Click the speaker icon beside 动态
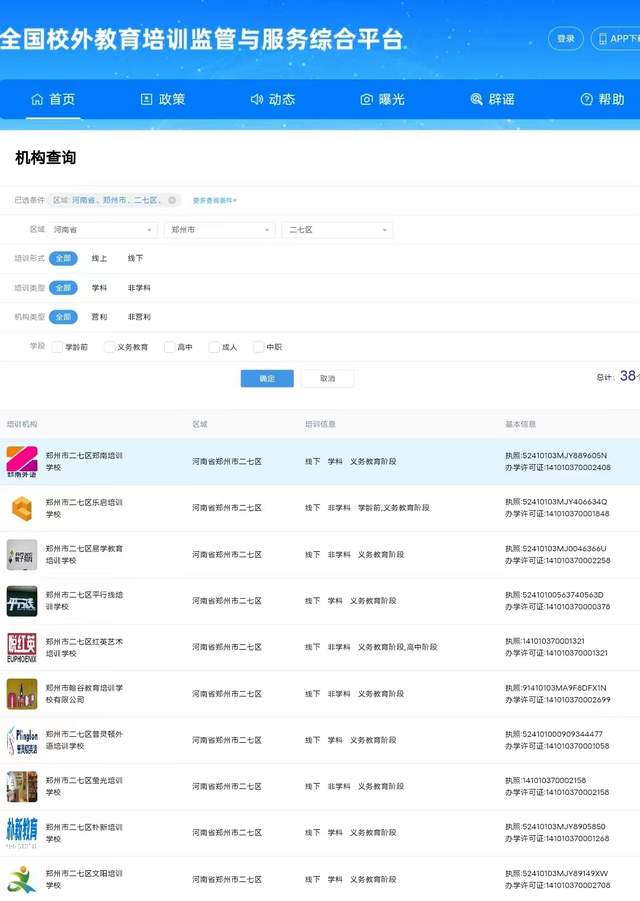Screen dimensions: 640x901 [x=257, y=99]
